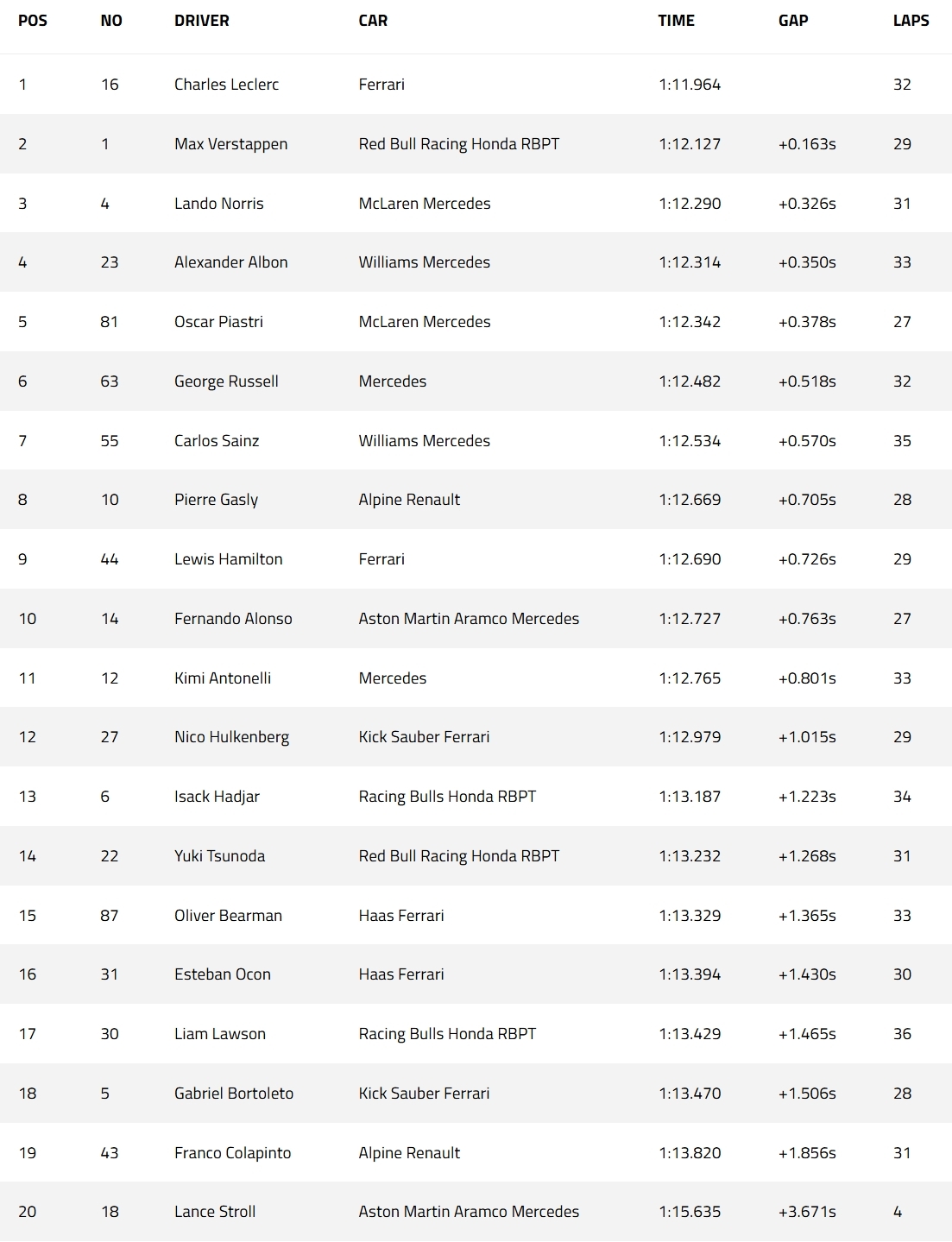Click Lewis Hamilton's driver name
The height and width of the screenshot is (1242, 952).
[228, 559]
